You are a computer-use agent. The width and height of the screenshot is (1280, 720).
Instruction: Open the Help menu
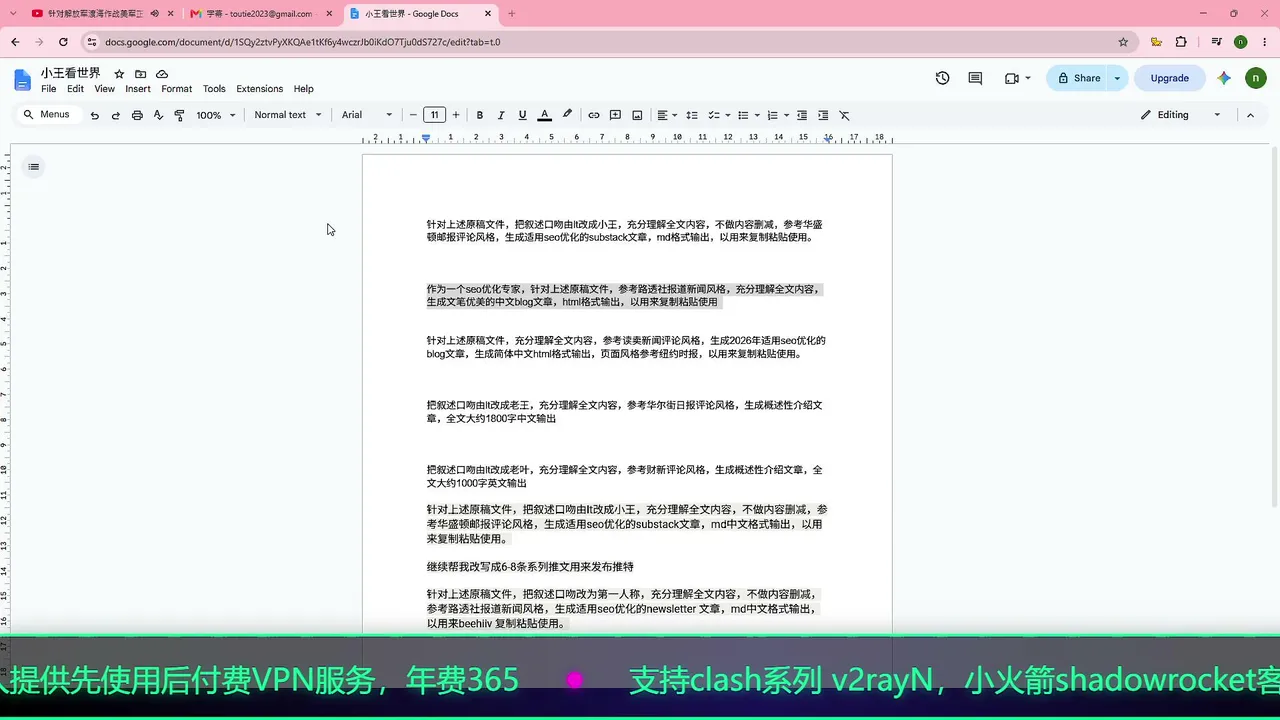click(x=304, y=89)
